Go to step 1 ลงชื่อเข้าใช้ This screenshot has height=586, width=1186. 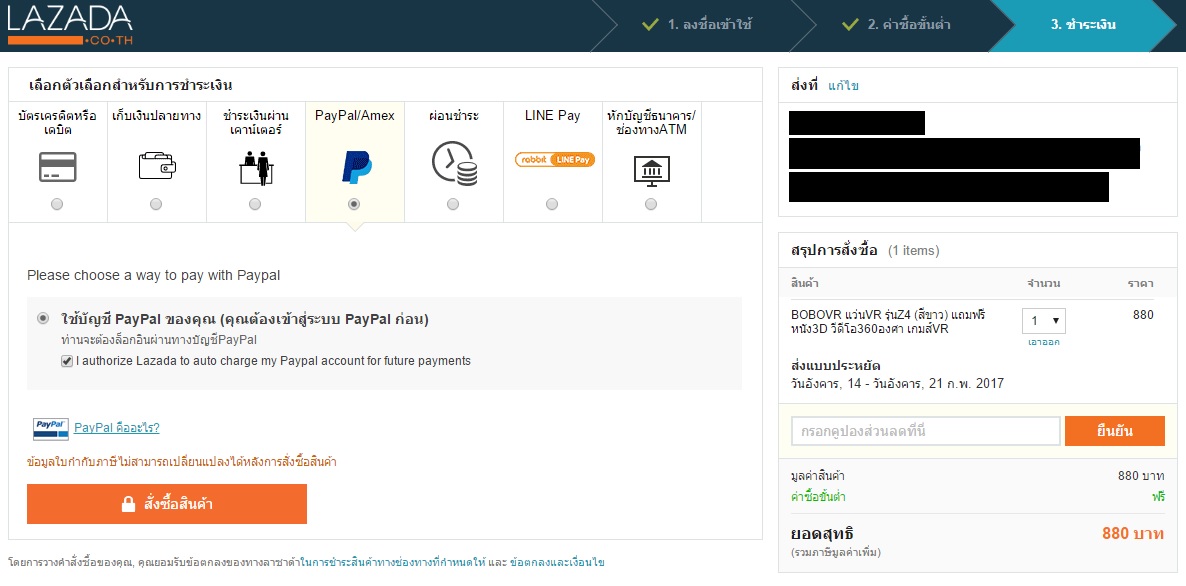(697, 25)
